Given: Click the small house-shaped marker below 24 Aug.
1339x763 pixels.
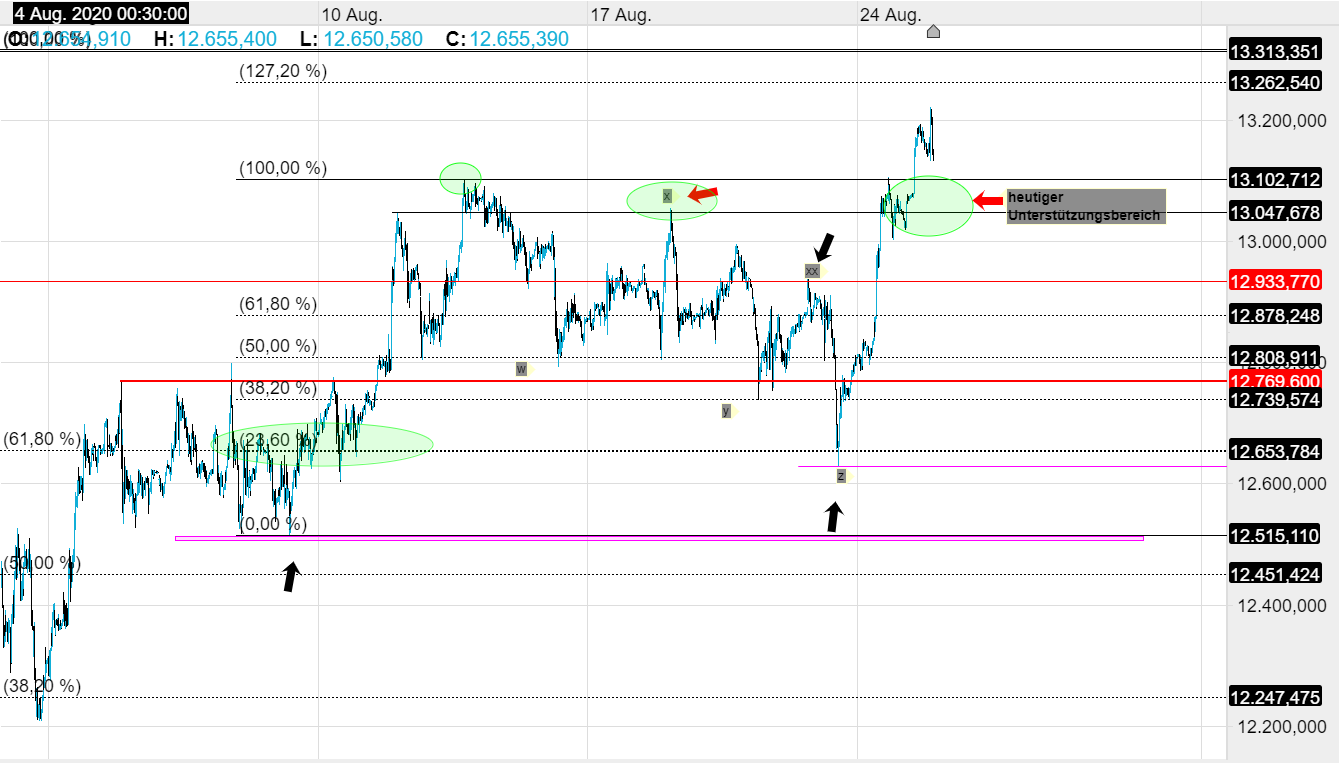Looking at the screenshot, I should click(x=933, y=32).
